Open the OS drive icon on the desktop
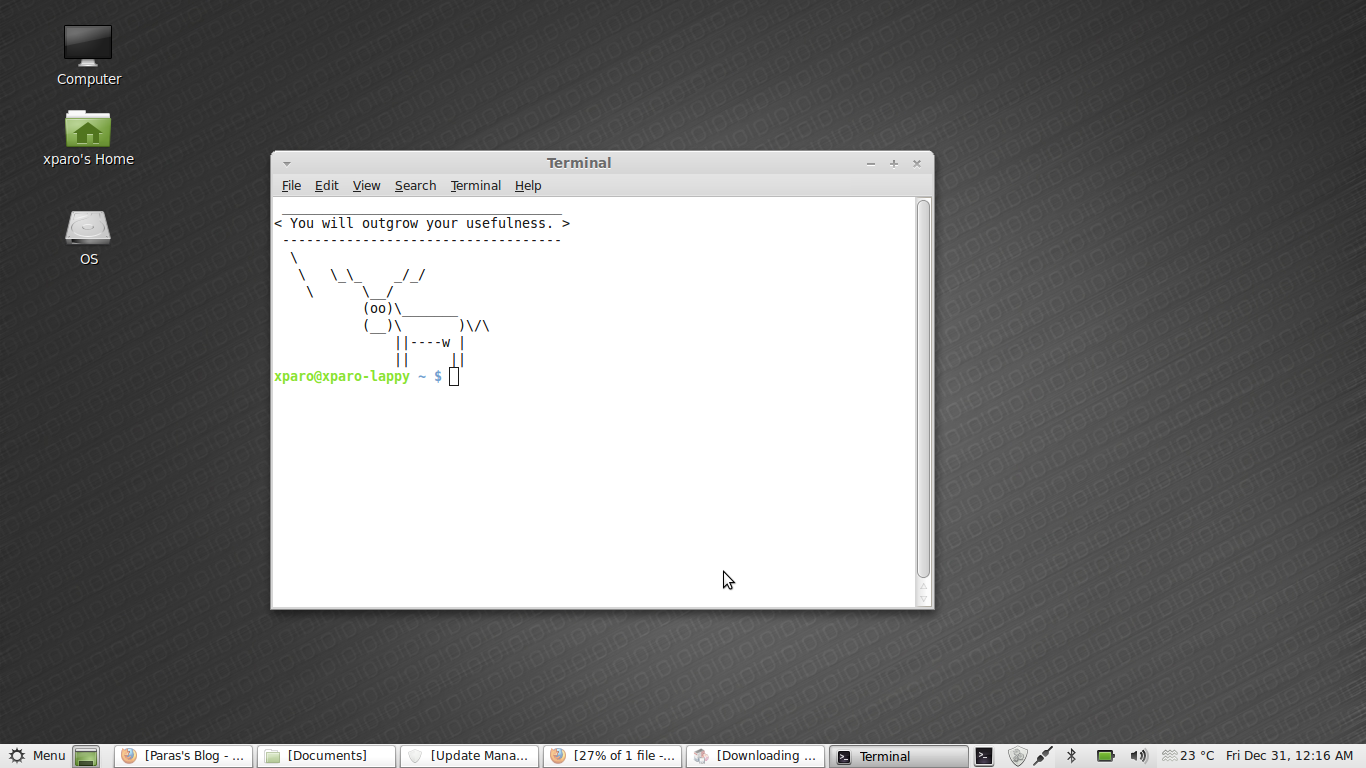This screenshot has width=1366, height=768. point(88,230)
